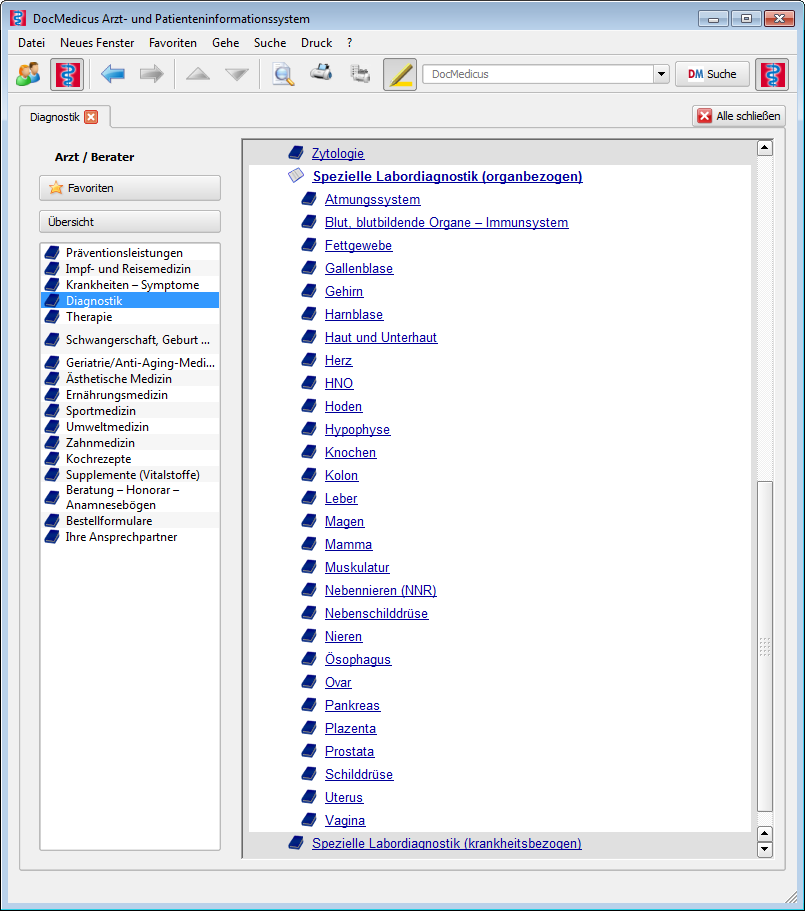Click the red caduceus icon beside users icon
This screenshot has height=911, width=805.
click(x=67, y=74)
